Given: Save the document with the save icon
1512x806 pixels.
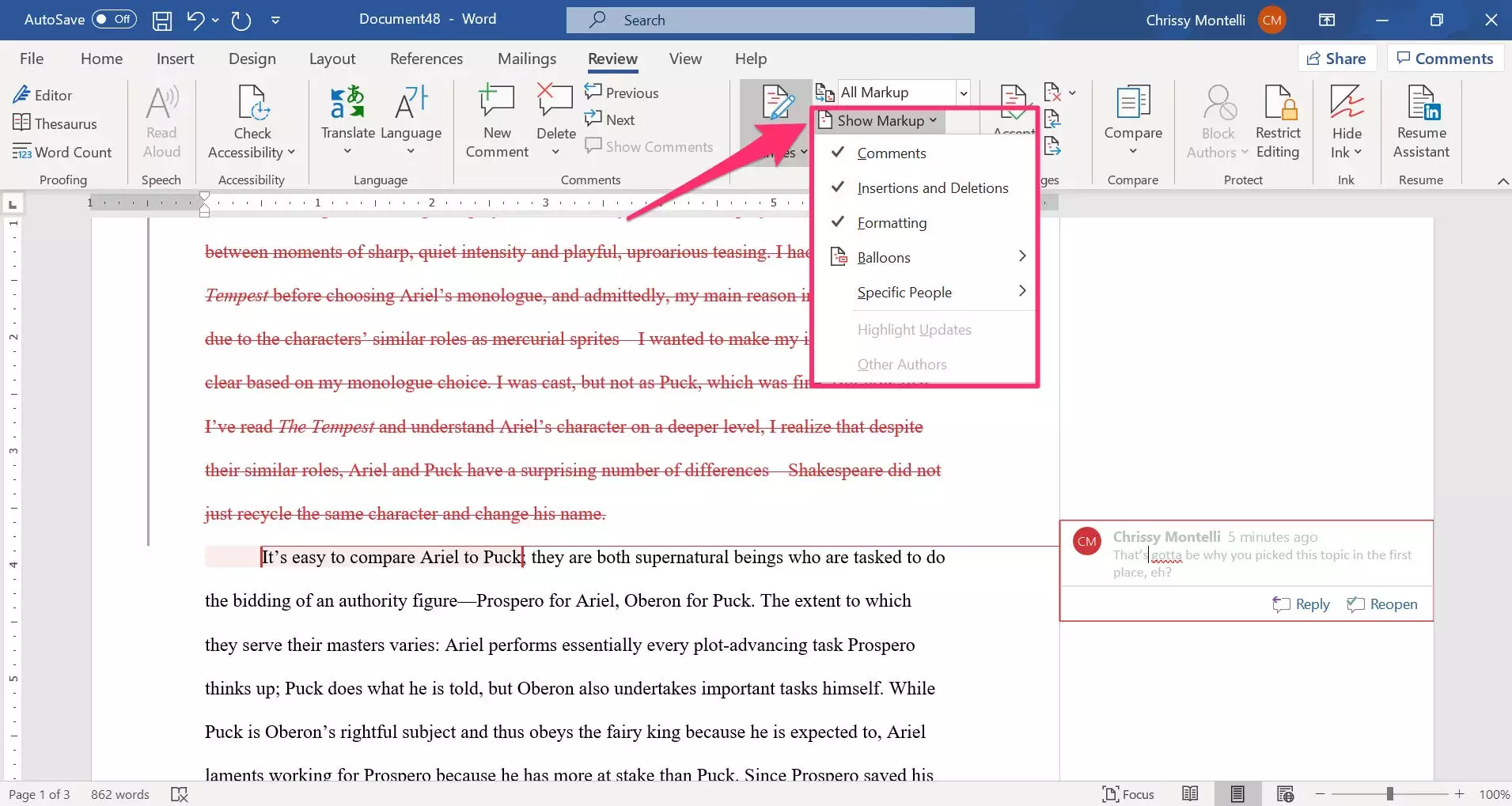Looking at the screenshot, I should click(x=162, y=20).
